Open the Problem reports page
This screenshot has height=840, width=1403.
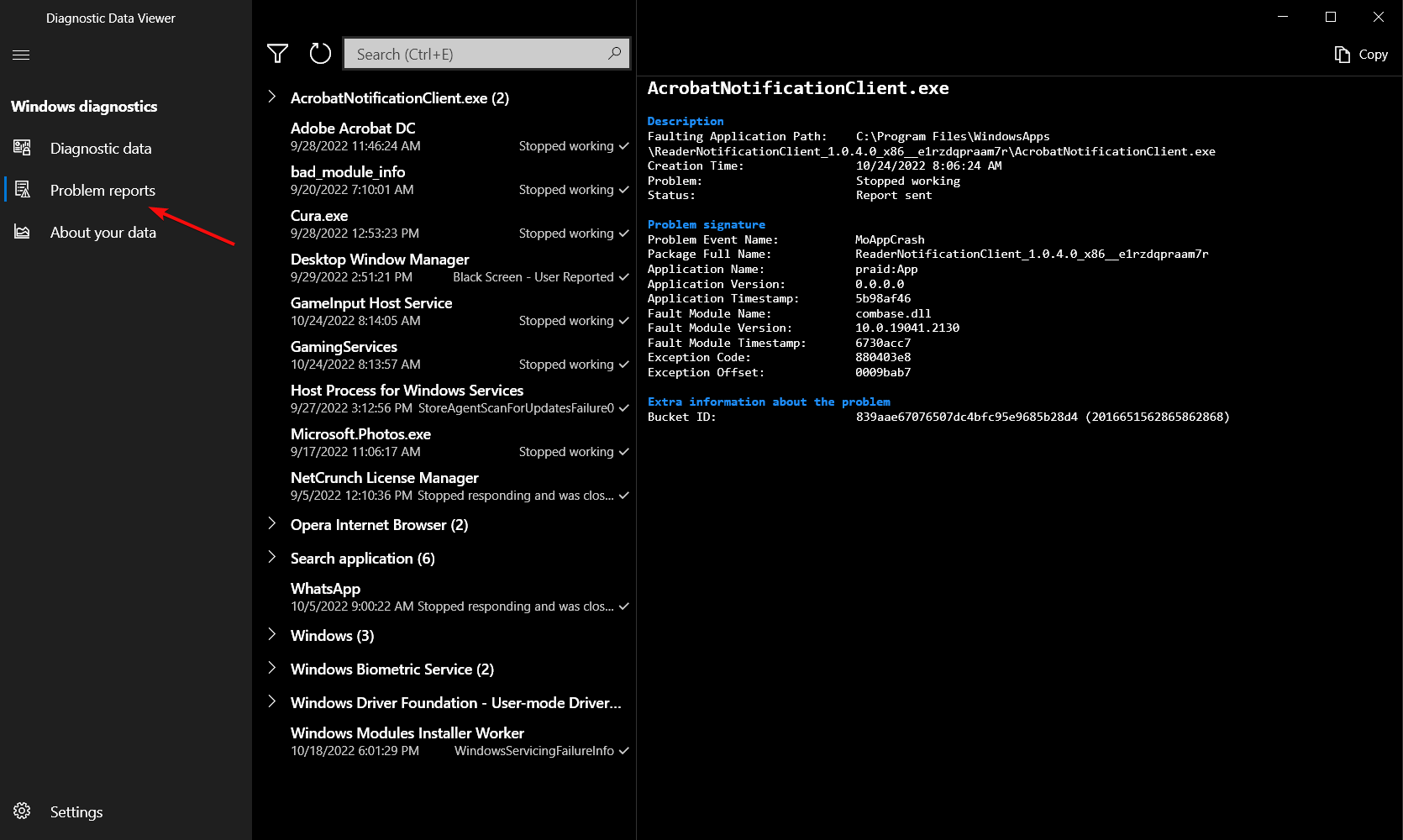[102, 191]
